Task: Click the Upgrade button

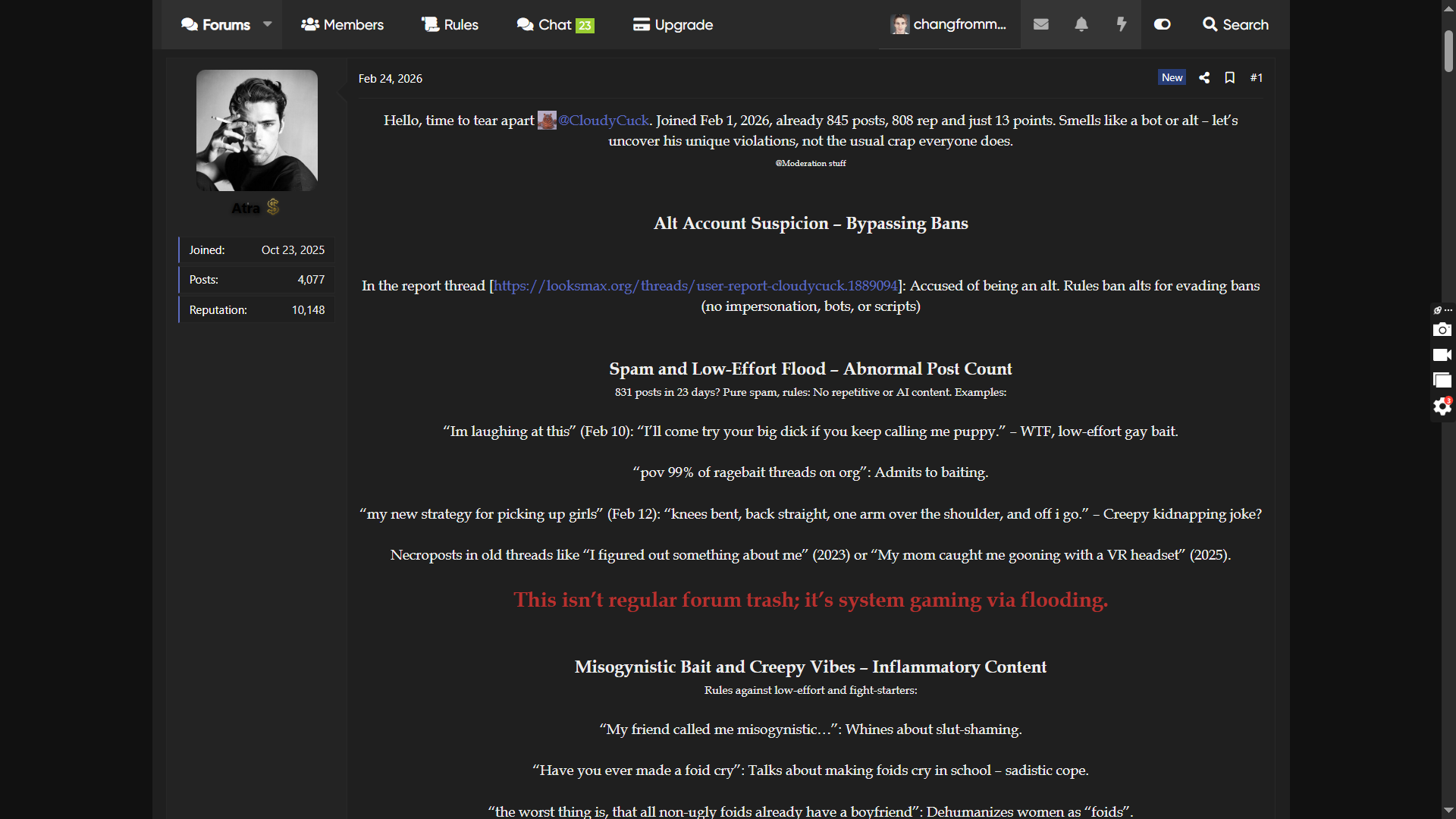Action: click(x=673, y=24)
